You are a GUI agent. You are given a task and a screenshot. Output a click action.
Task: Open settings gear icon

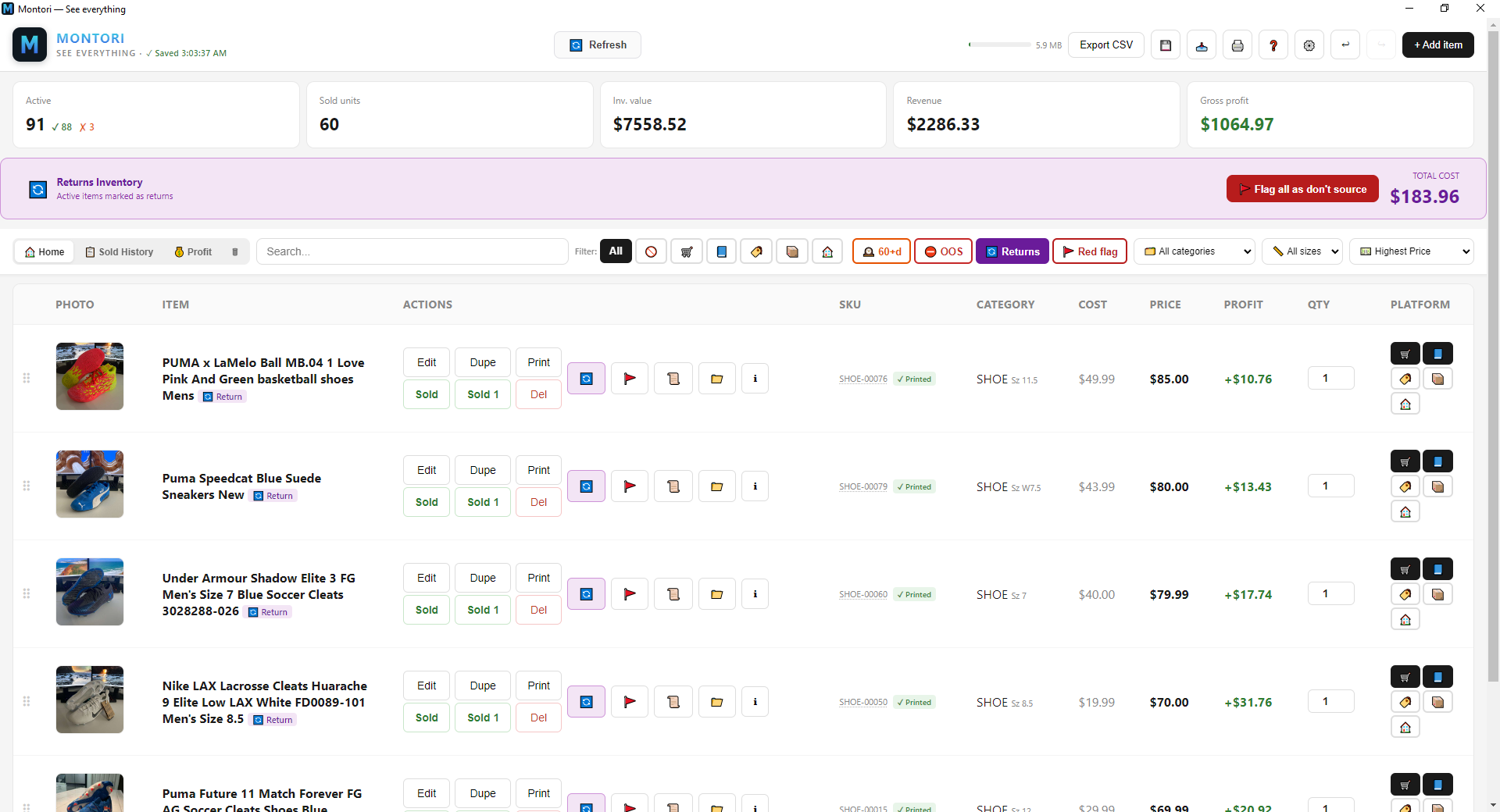(x=1309, y=45)
